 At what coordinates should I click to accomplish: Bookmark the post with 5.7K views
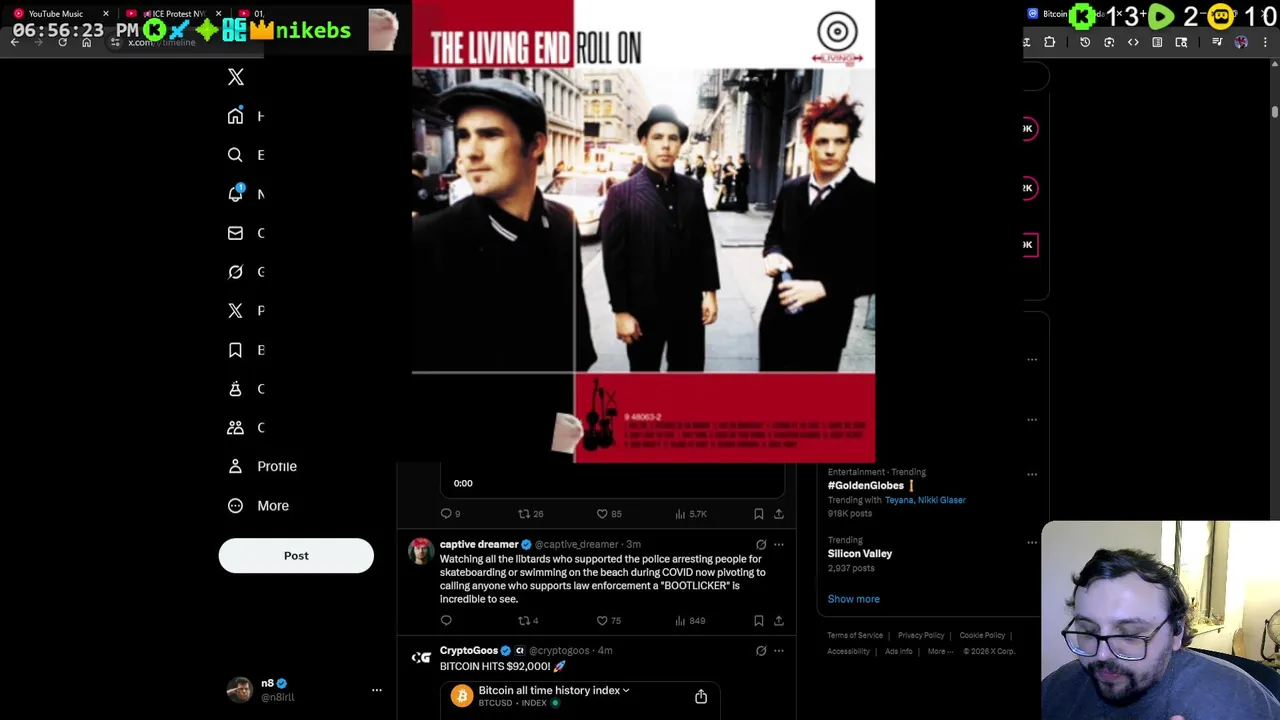pos(759,514)
